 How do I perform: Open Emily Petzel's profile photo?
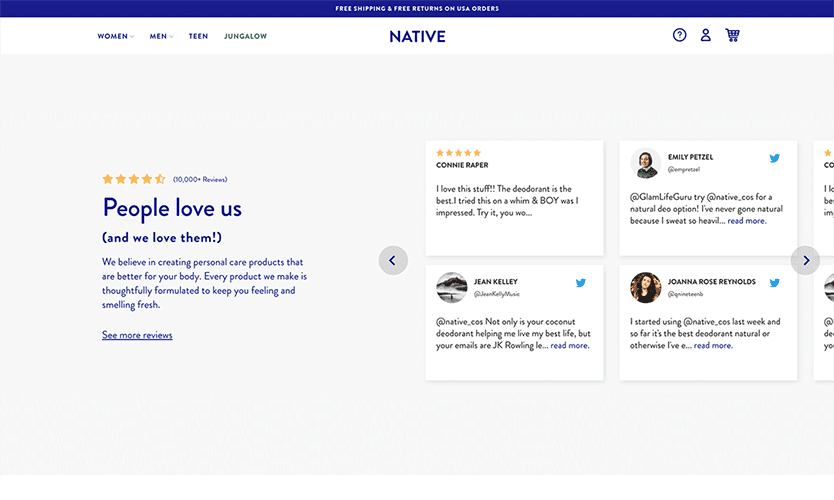pos(645,163)
